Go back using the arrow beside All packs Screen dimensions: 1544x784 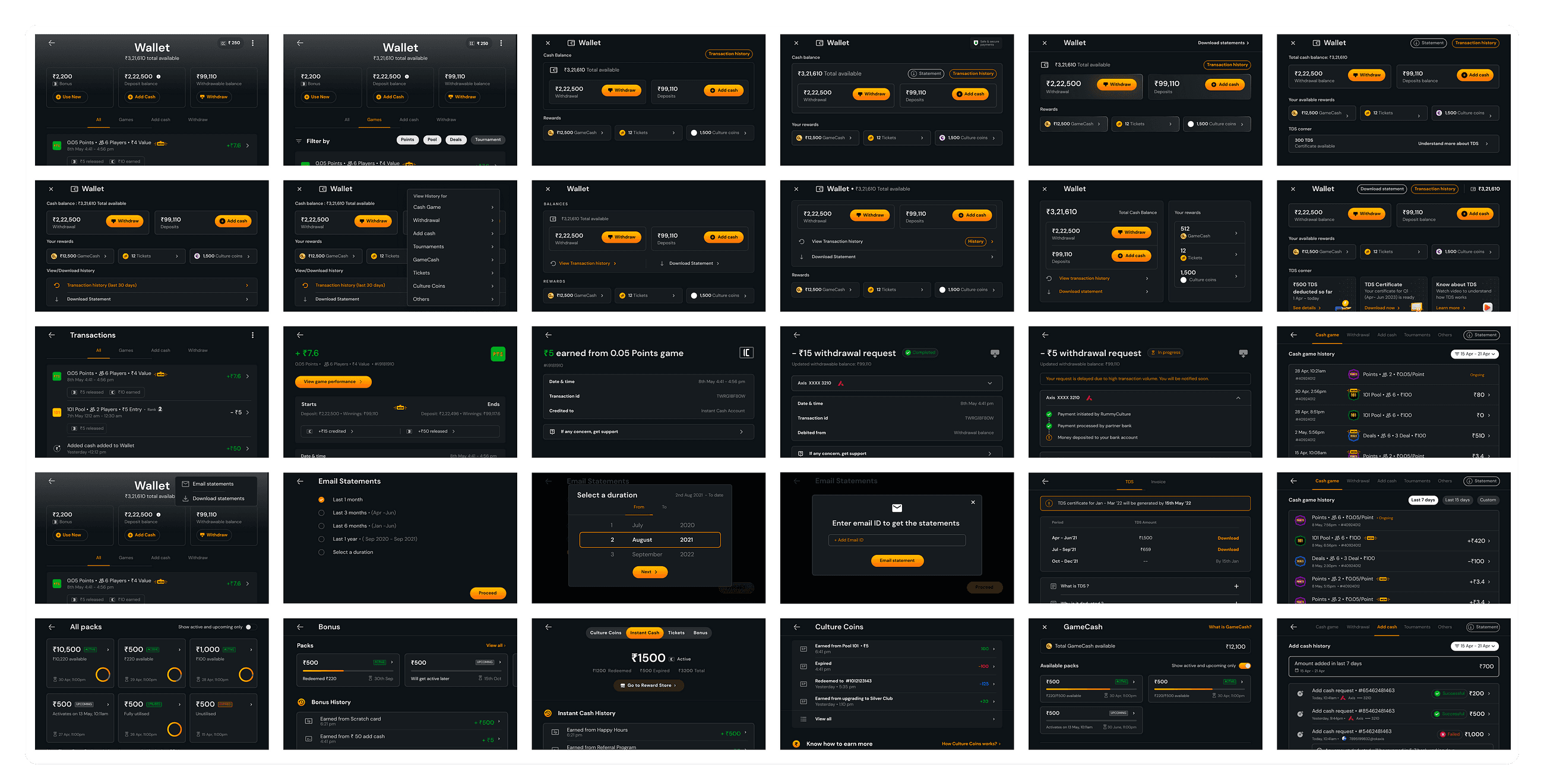[x=52, y=627]
